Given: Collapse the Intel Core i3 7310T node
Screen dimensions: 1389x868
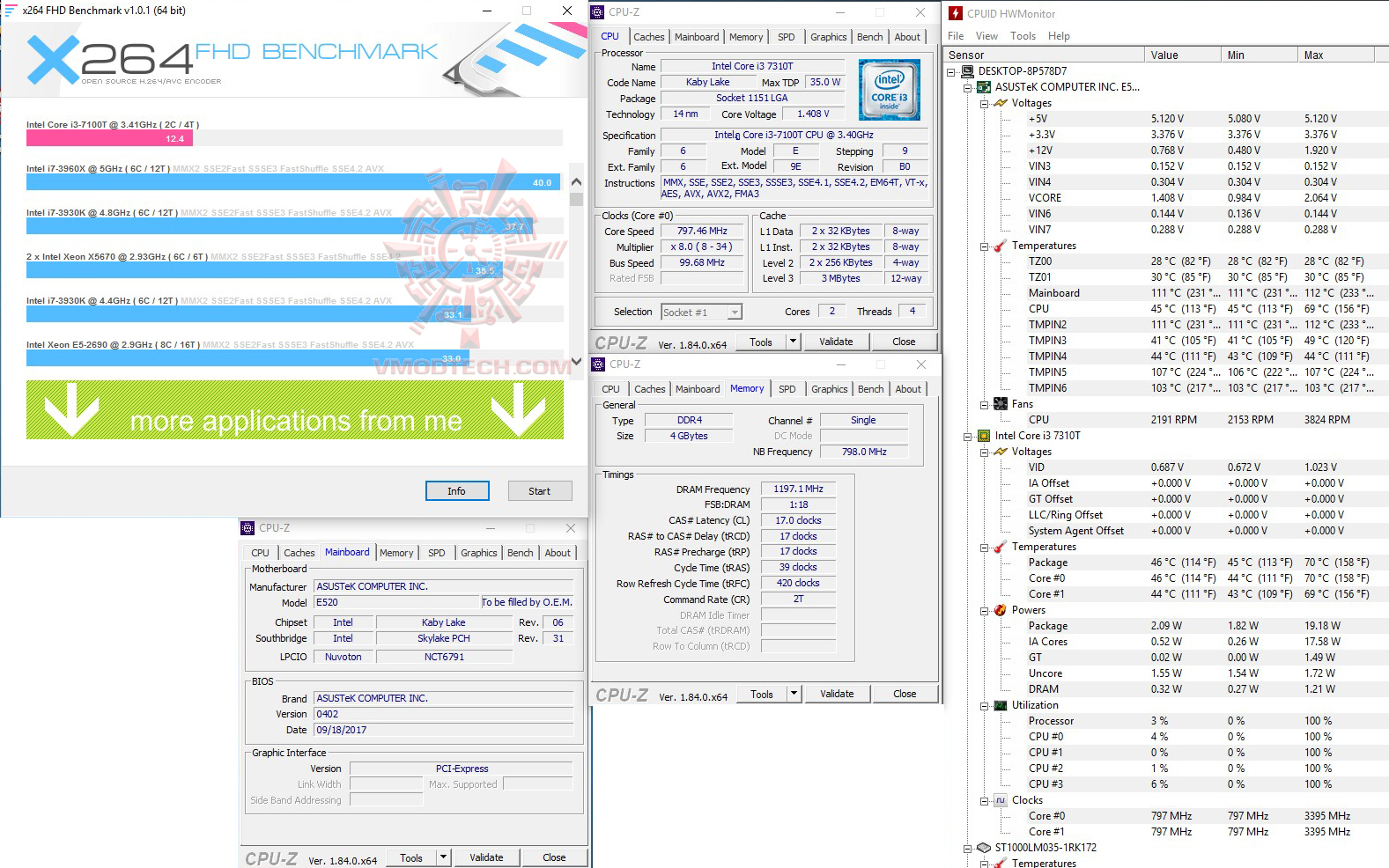Looking at the screenshot, I should pyautogui.click(x=968, y=436).
